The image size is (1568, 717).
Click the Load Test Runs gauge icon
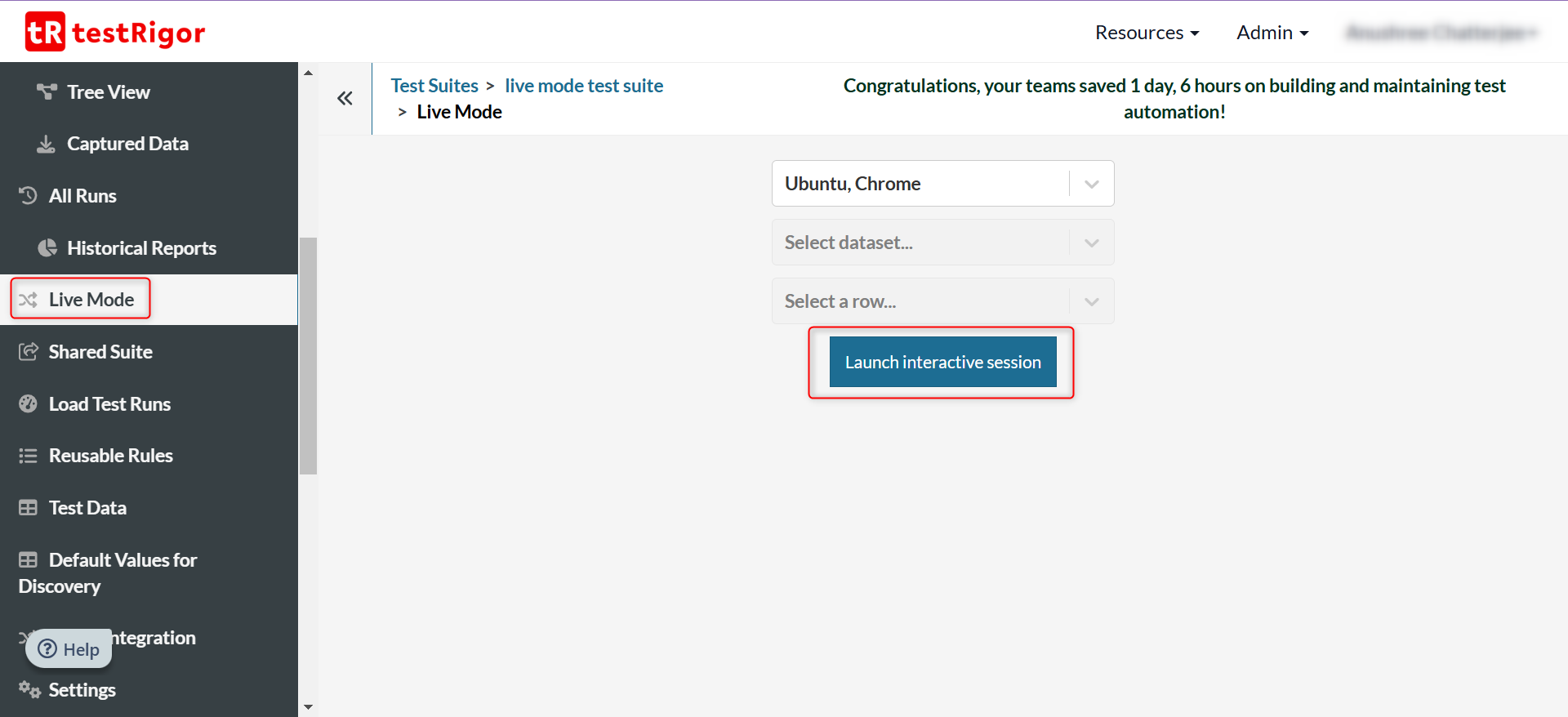tap(28, 404)
